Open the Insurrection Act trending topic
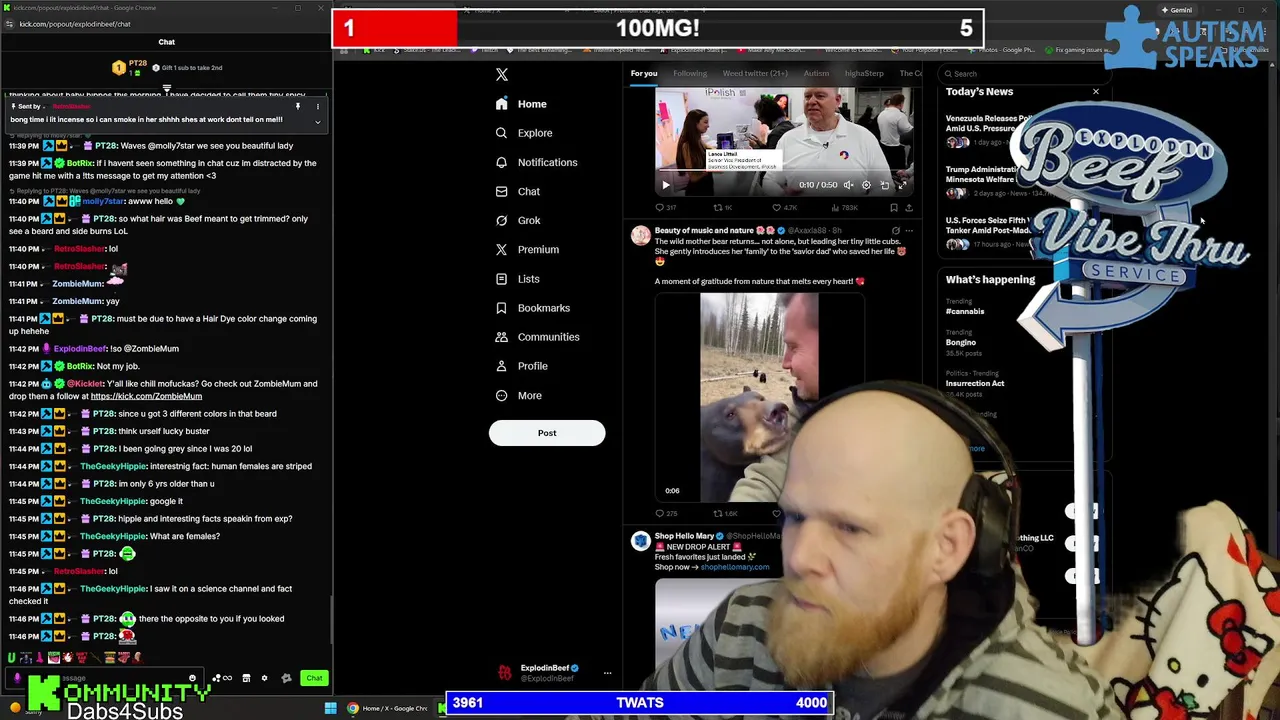 pyautogui.click(x=975, y=383)
